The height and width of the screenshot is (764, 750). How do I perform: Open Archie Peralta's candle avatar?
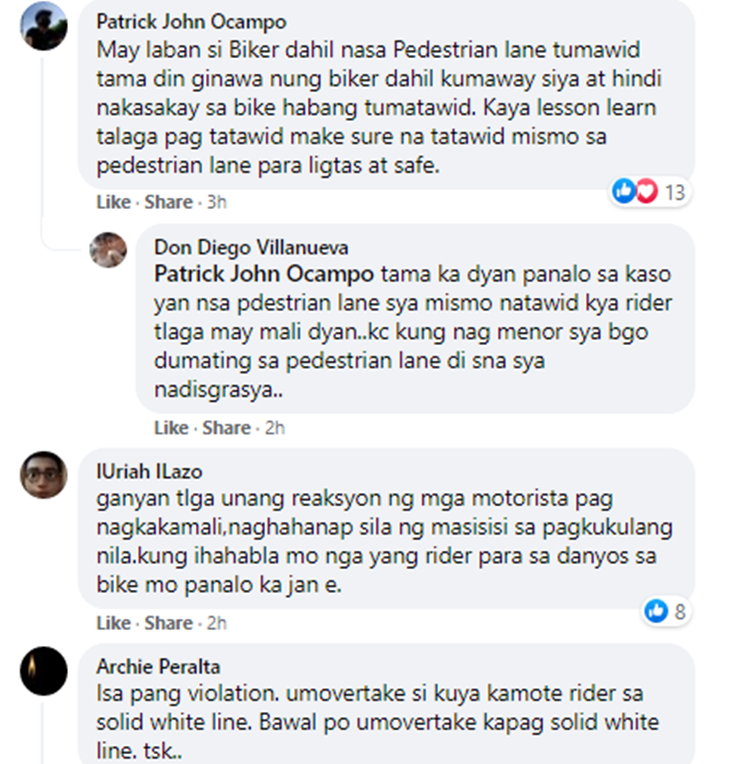(x=44, y=671)
